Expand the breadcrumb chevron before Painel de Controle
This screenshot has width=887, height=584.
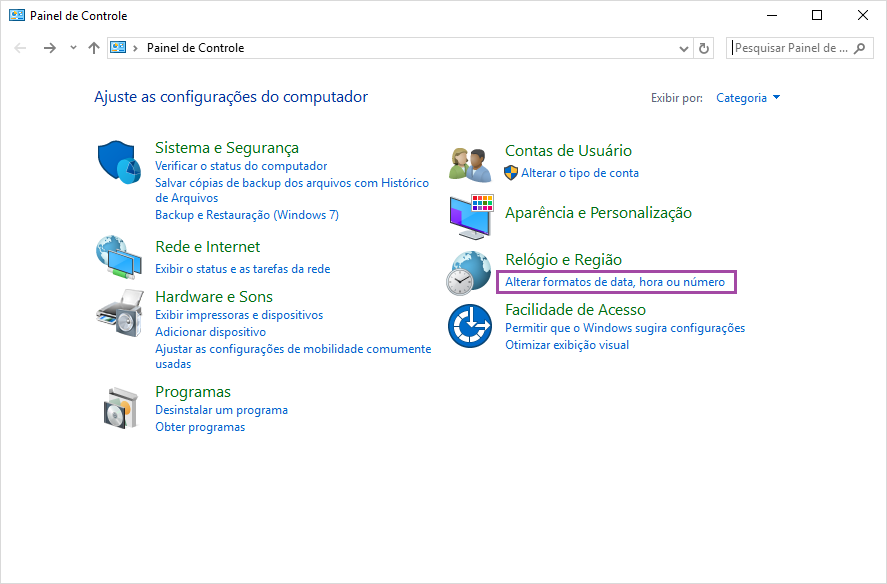[135, 48]
